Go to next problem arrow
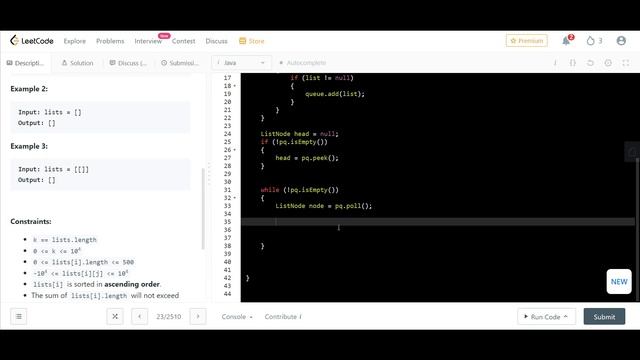Screen dimensions: 640x360 (x=198, y=316)
